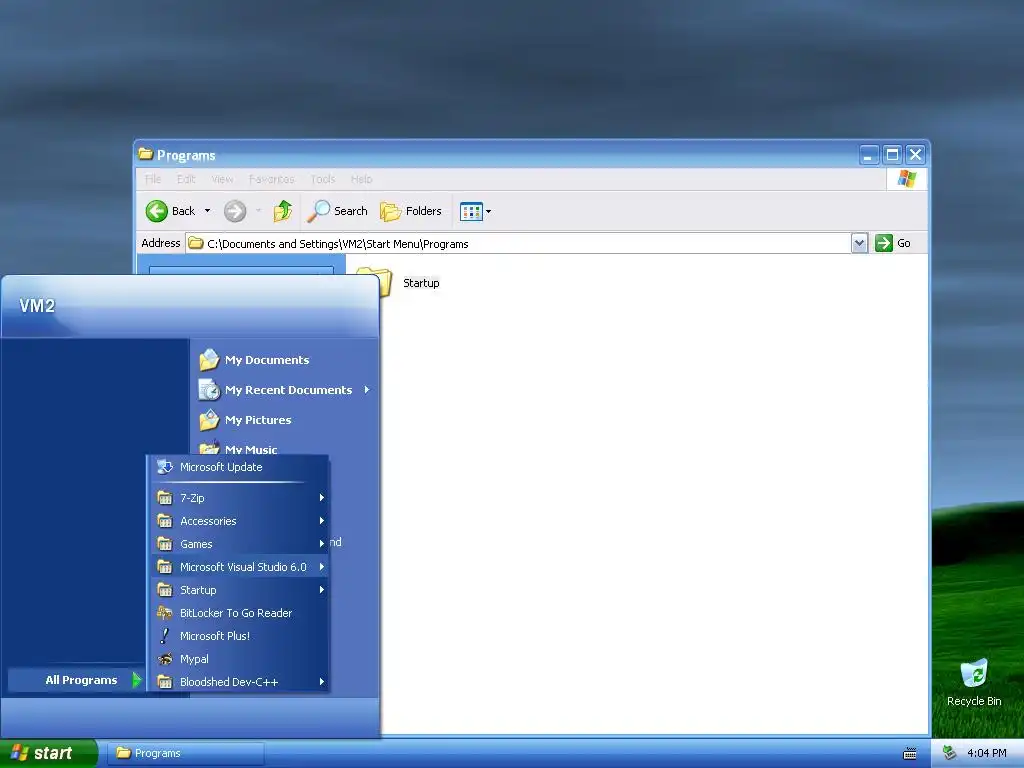
Task: Launch BitLocker To Go Reader
Action: pos(238,613)
